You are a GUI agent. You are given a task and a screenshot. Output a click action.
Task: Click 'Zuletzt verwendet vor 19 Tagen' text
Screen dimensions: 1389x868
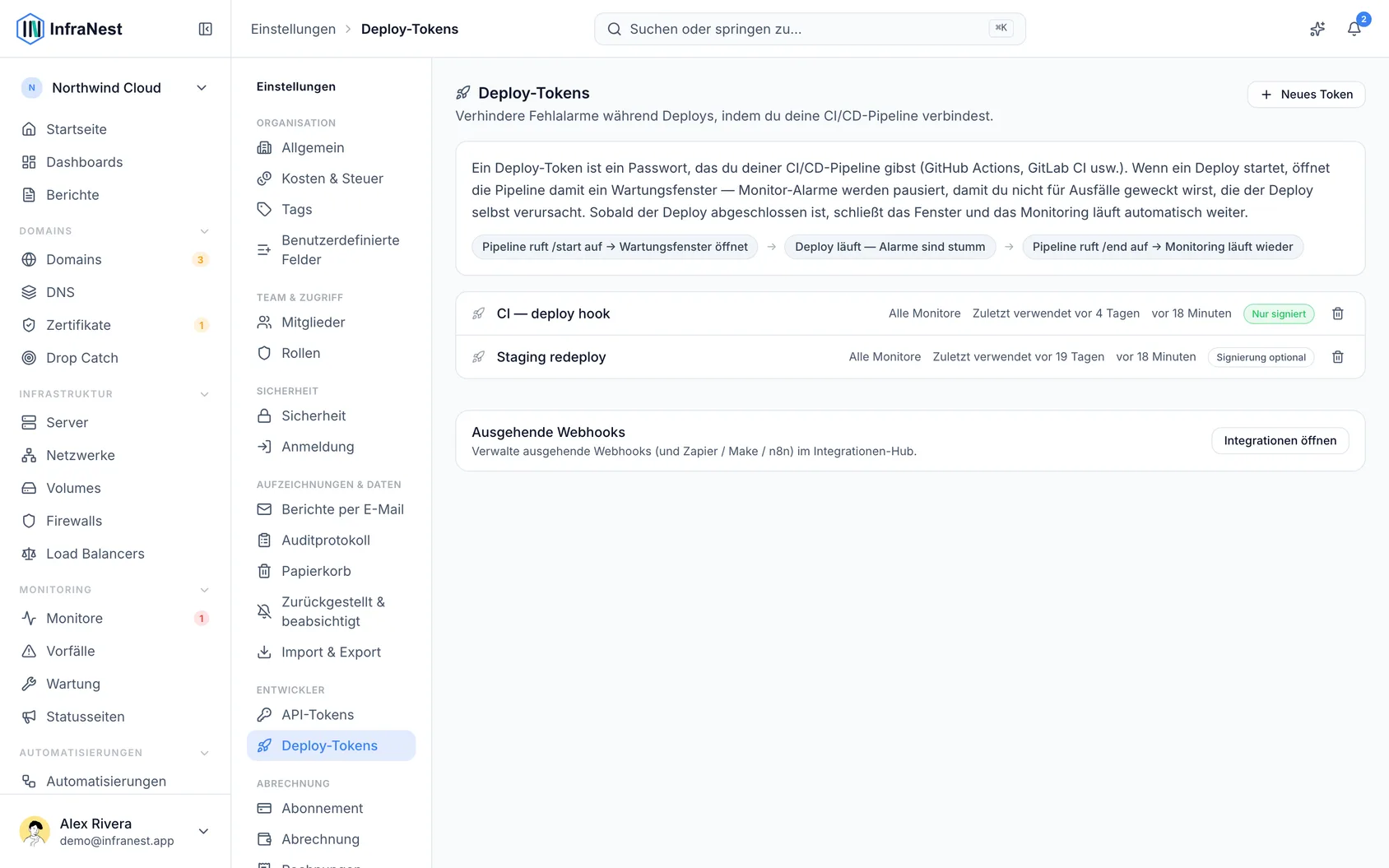(x=1018, y=357)
